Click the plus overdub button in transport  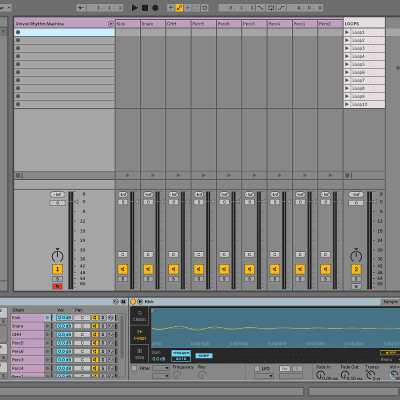pyautogui.click(x=171, y=8)
